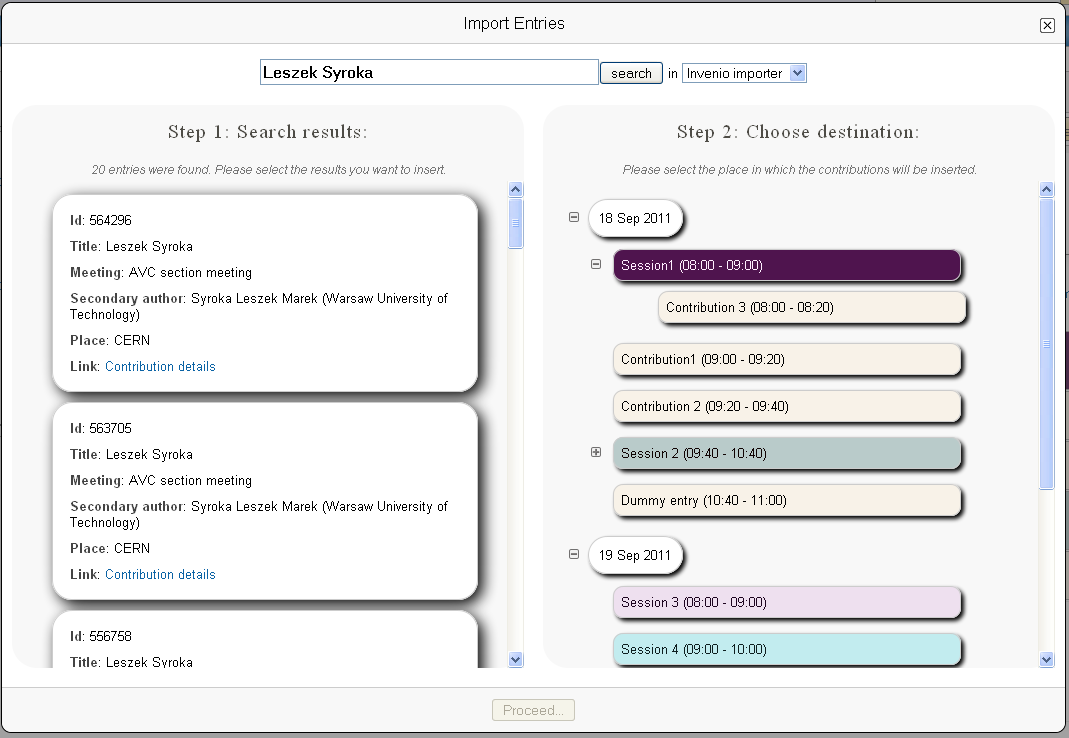The height and width of the screenshot is (738, 1069).
Task: Collapse the 18 Sep 2011 day
Action: [x=574, y=217]
